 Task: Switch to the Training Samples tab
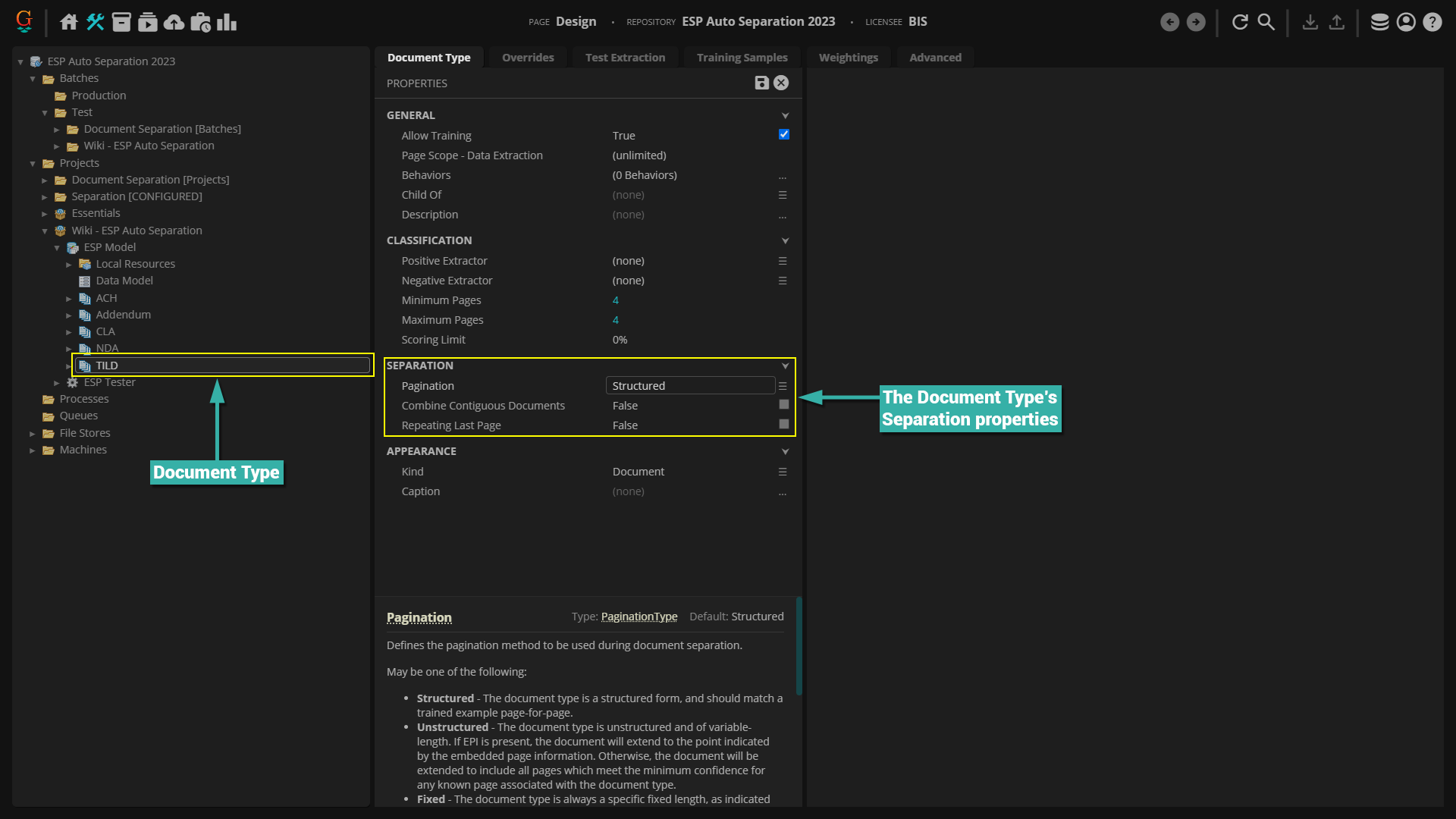pyautogui.click(x=742, y=58)
